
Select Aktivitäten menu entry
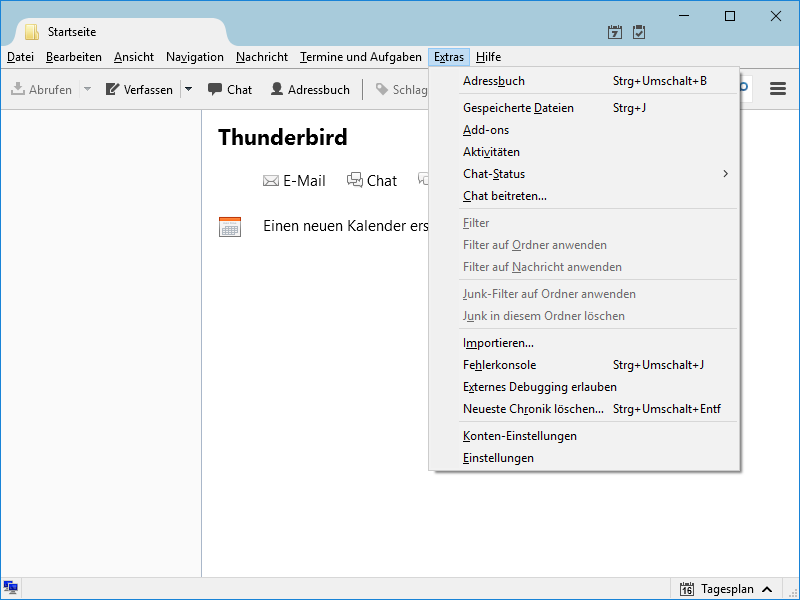(x=585, y=152)
